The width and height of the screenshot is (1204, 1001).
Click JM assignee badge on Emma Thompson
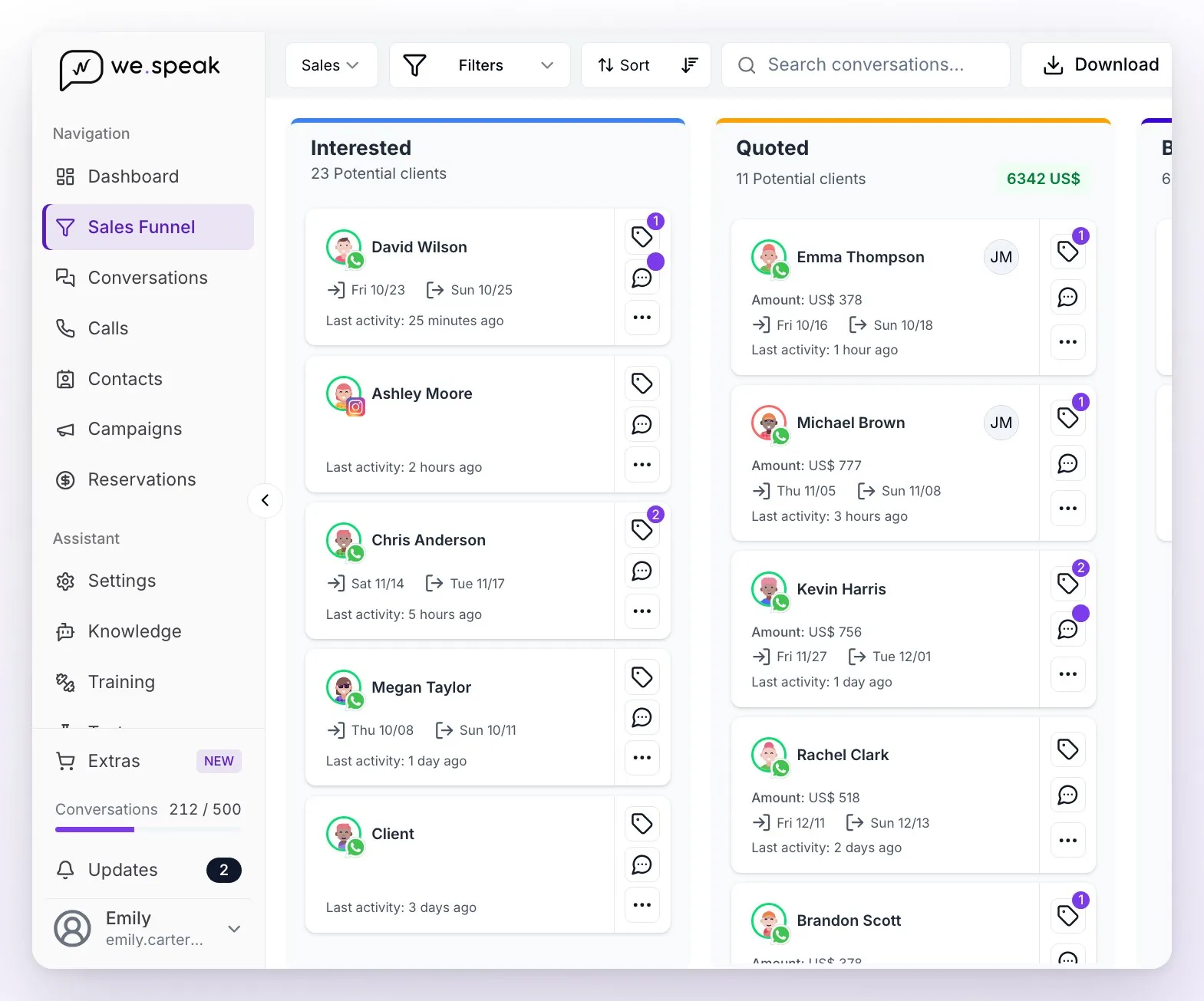tap(1001, 257)
